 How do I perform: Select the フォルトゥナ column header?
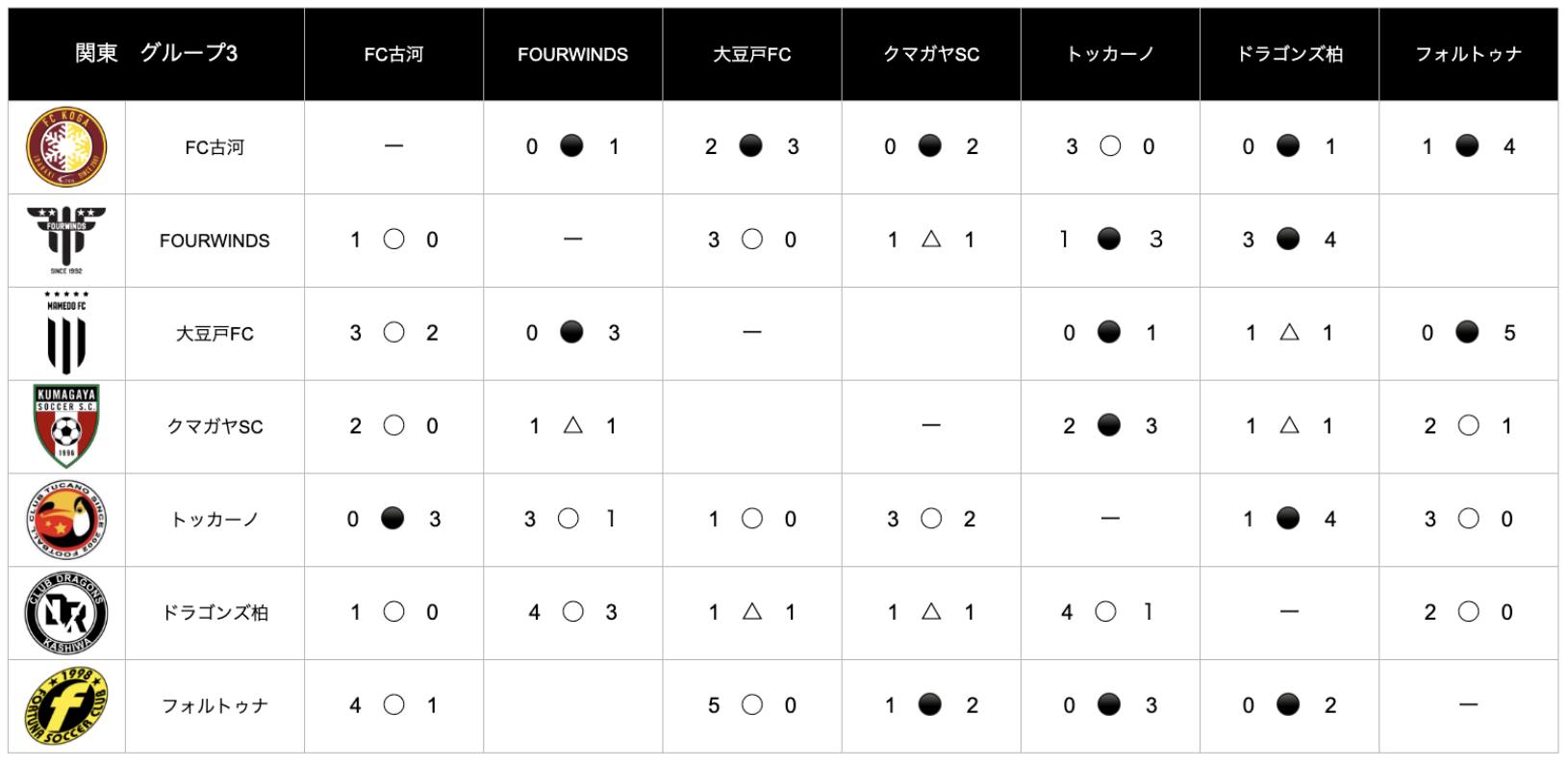(1468, 55)
